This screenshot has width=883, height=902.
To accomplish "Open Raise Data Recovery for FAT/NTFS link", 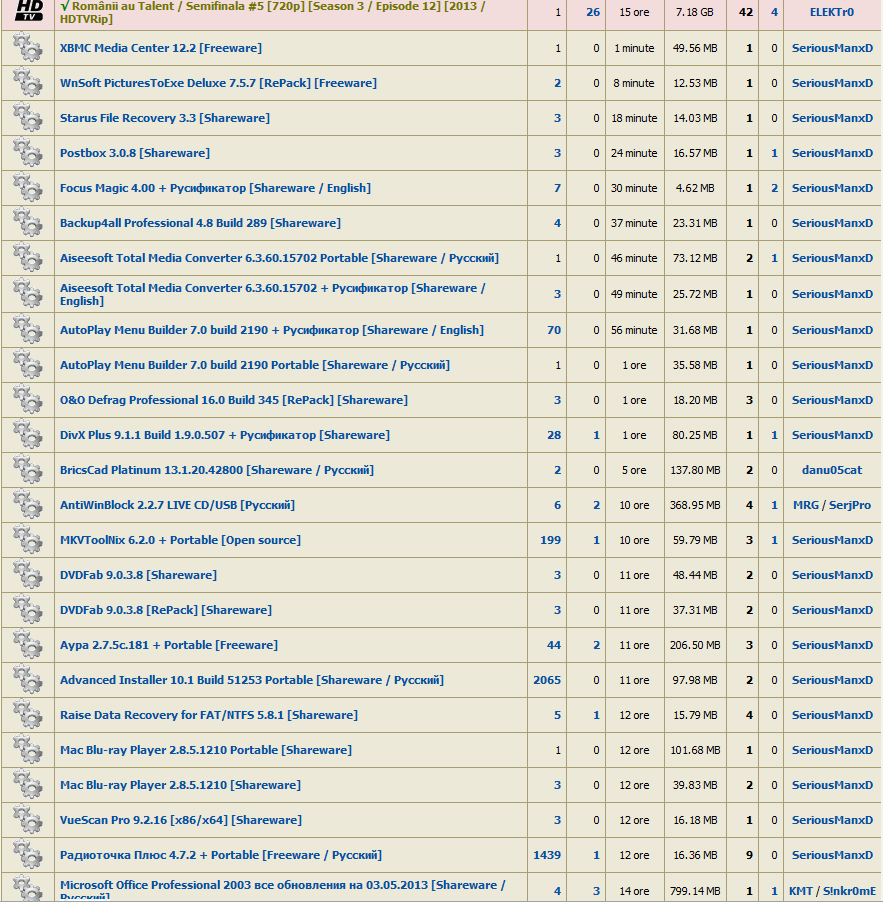I will coord(208,716).
